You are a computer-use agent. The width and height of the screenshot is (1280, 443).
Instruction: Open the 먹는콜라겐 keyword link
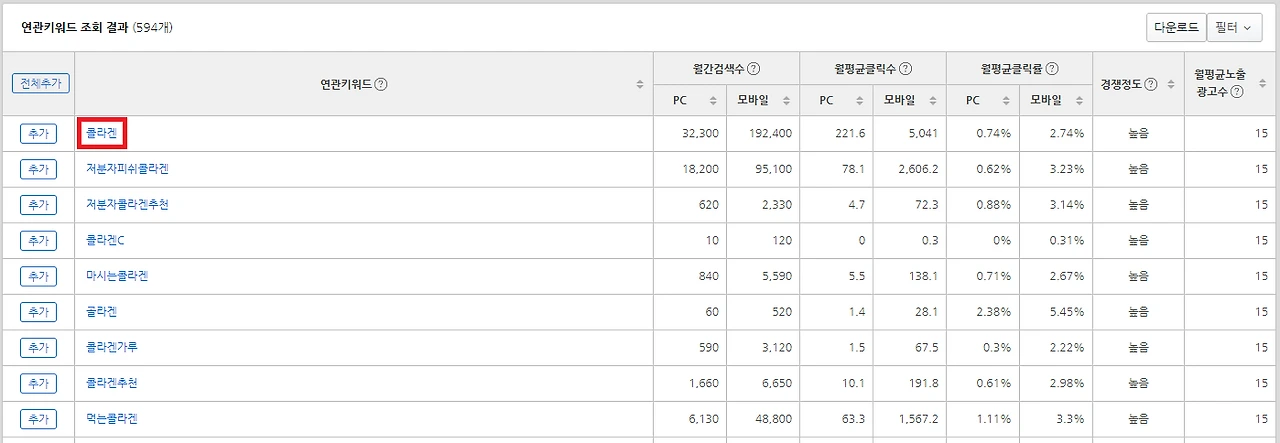point(112,419)
